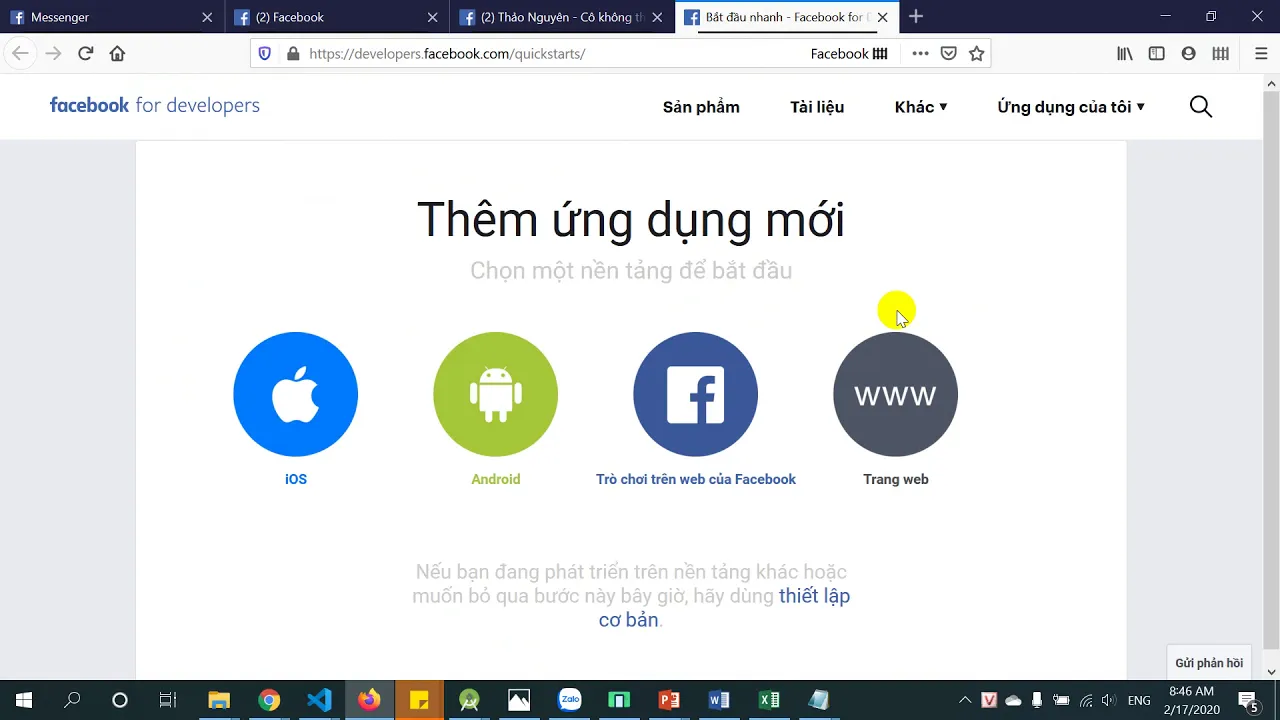Open a new browser tab
Viewport: 1280px width, 720px height.
(916, 17)
